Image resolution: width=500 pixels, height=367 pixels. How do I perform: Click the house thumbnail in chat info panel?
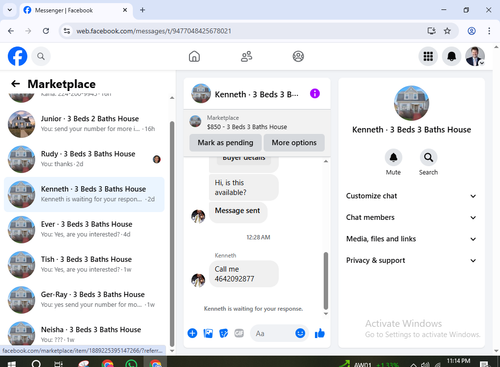[411, 103]
